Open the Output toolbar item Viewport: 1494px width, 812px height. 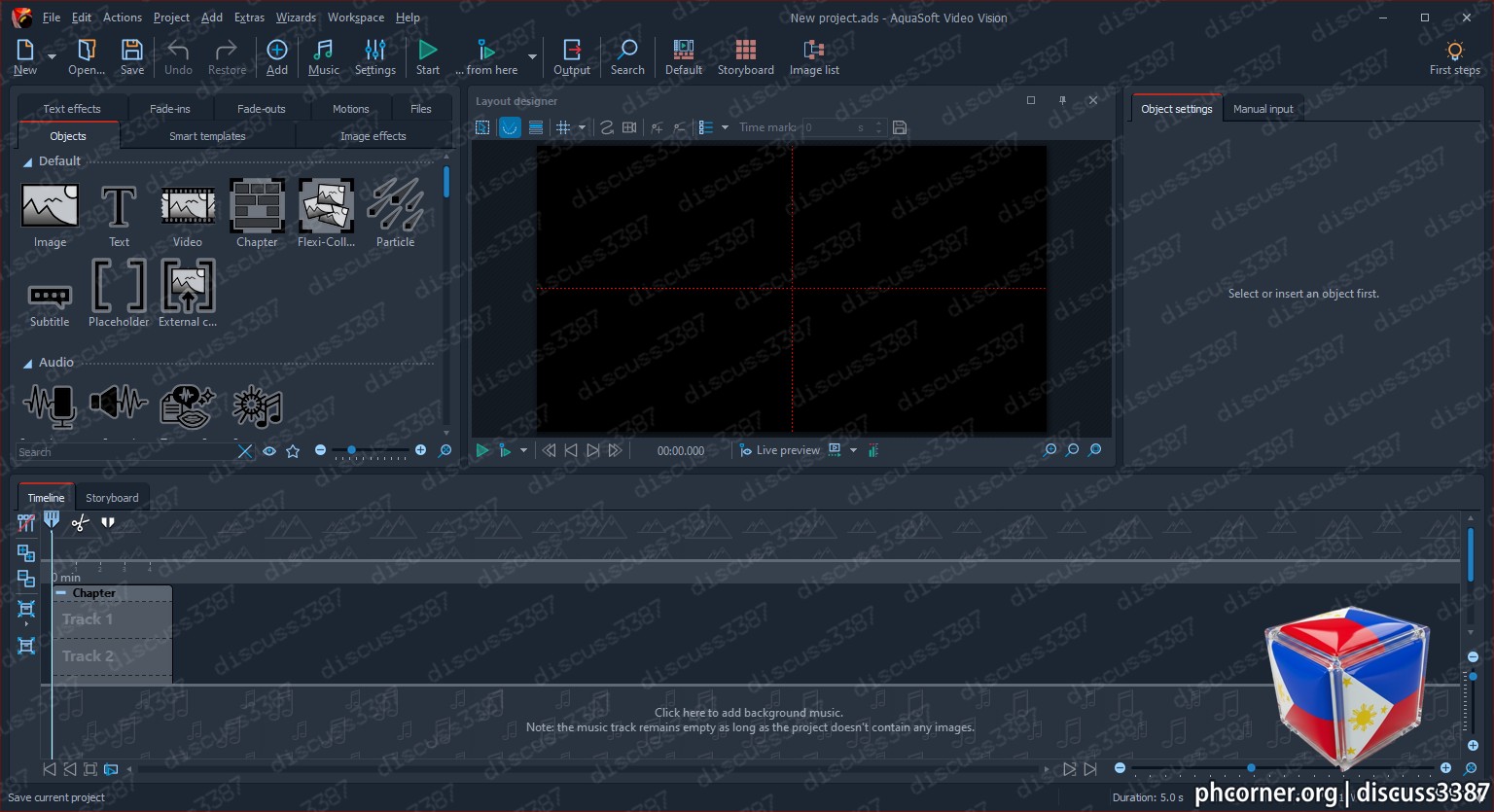coord(572,57)
